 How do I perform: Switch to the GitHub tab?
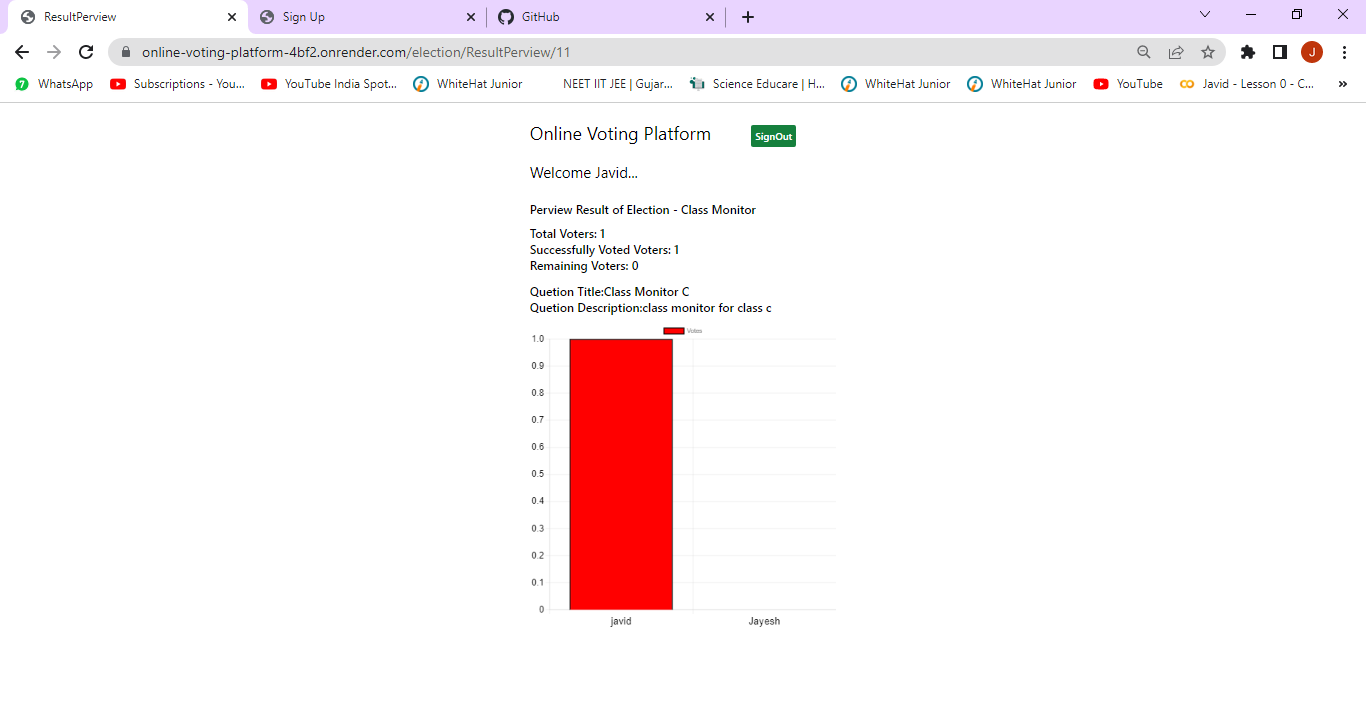(x=590, y=17)
